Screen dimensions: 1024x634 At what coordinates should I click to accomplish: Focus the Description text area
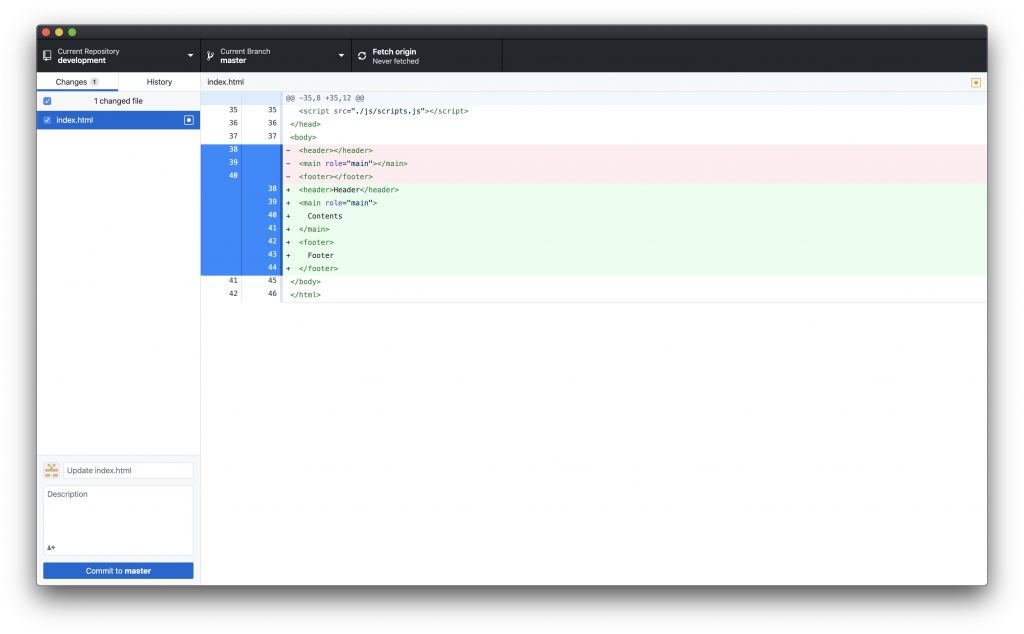point(118,520)
